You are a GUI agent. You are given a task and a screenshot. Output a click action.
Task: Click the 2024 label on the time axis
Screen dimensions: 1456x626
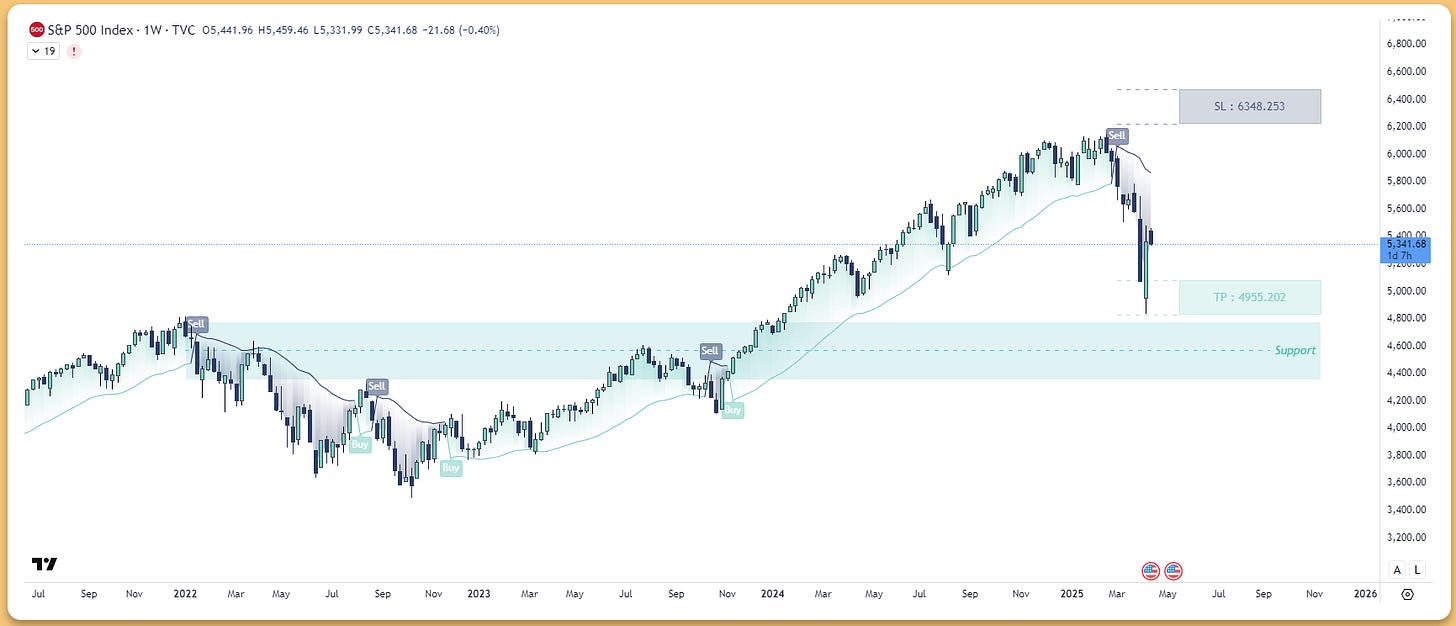tap(771, 594)
